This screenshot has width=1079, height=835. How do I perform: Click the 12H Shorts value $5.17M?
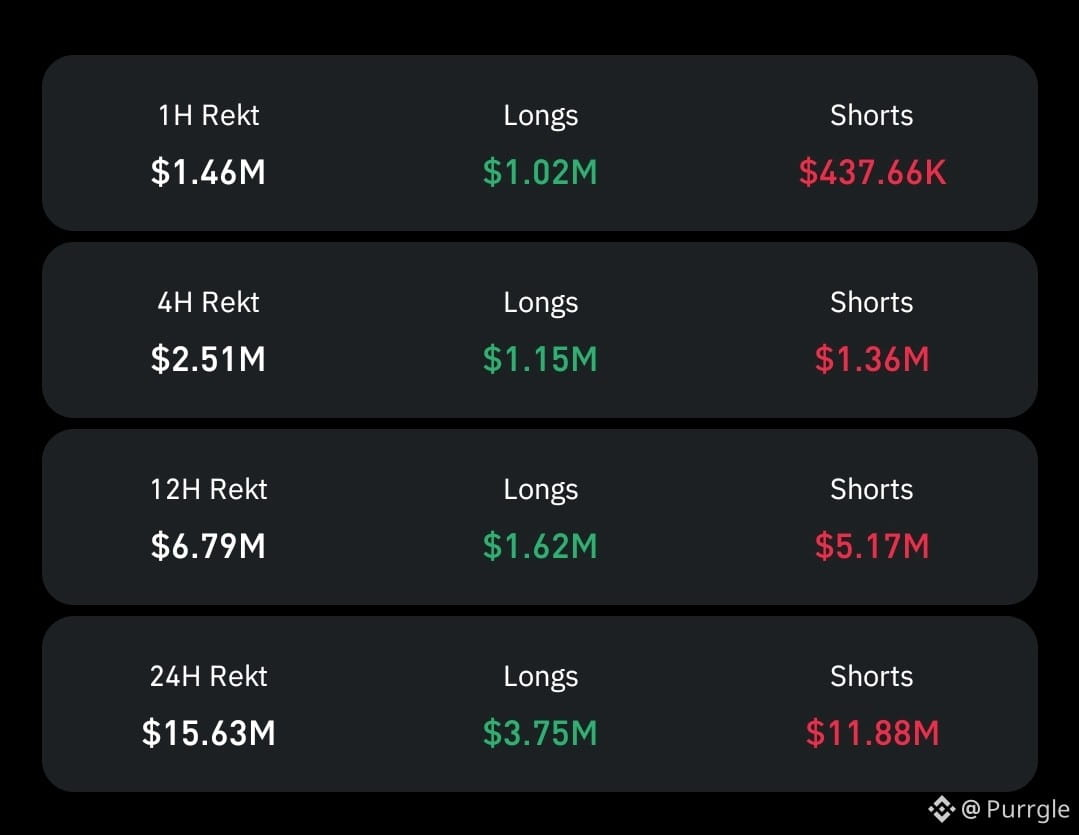pyautogui.click(x=873, y=547)
